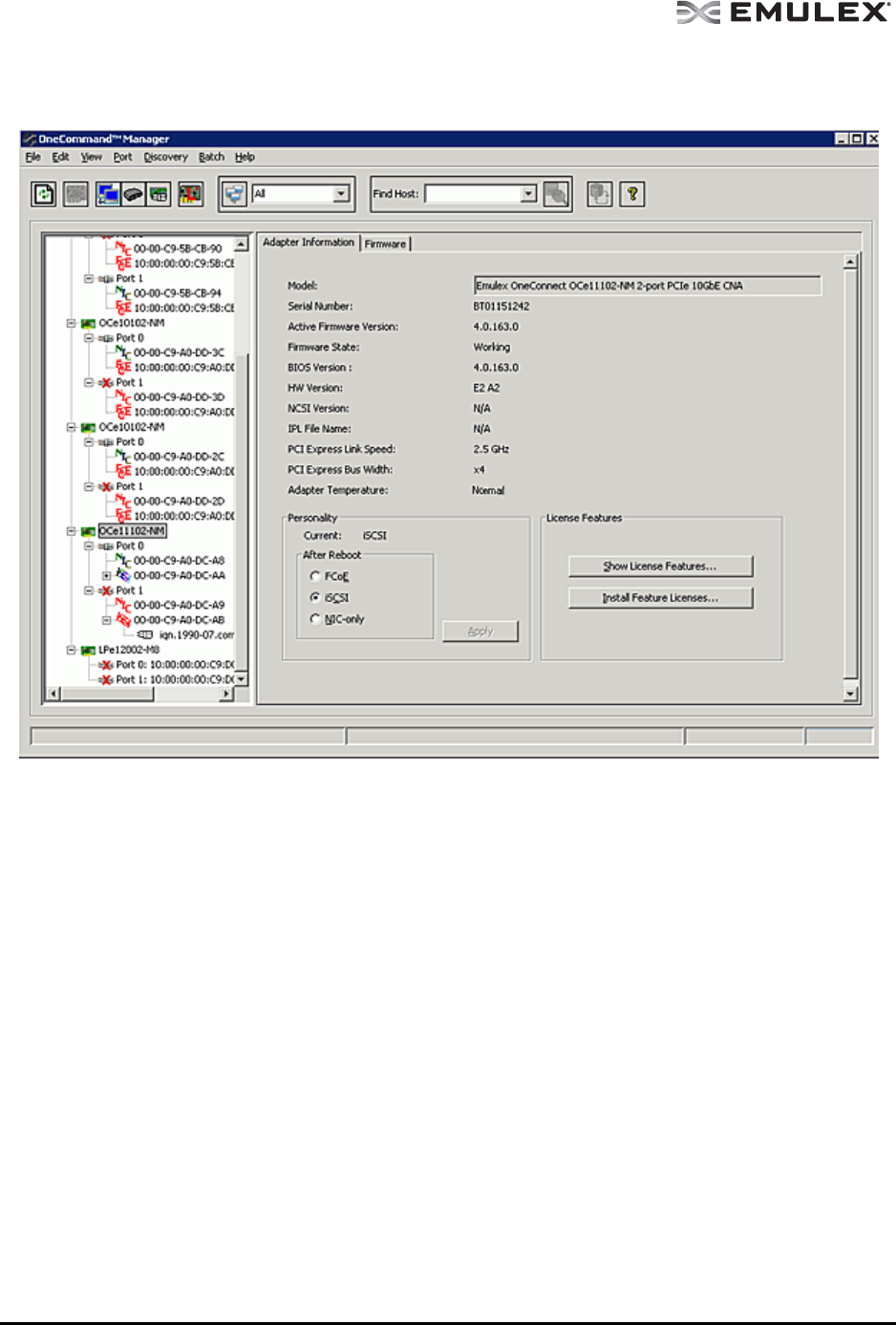Click Adapter Information pane scroll-up arrow

point(851,262)
